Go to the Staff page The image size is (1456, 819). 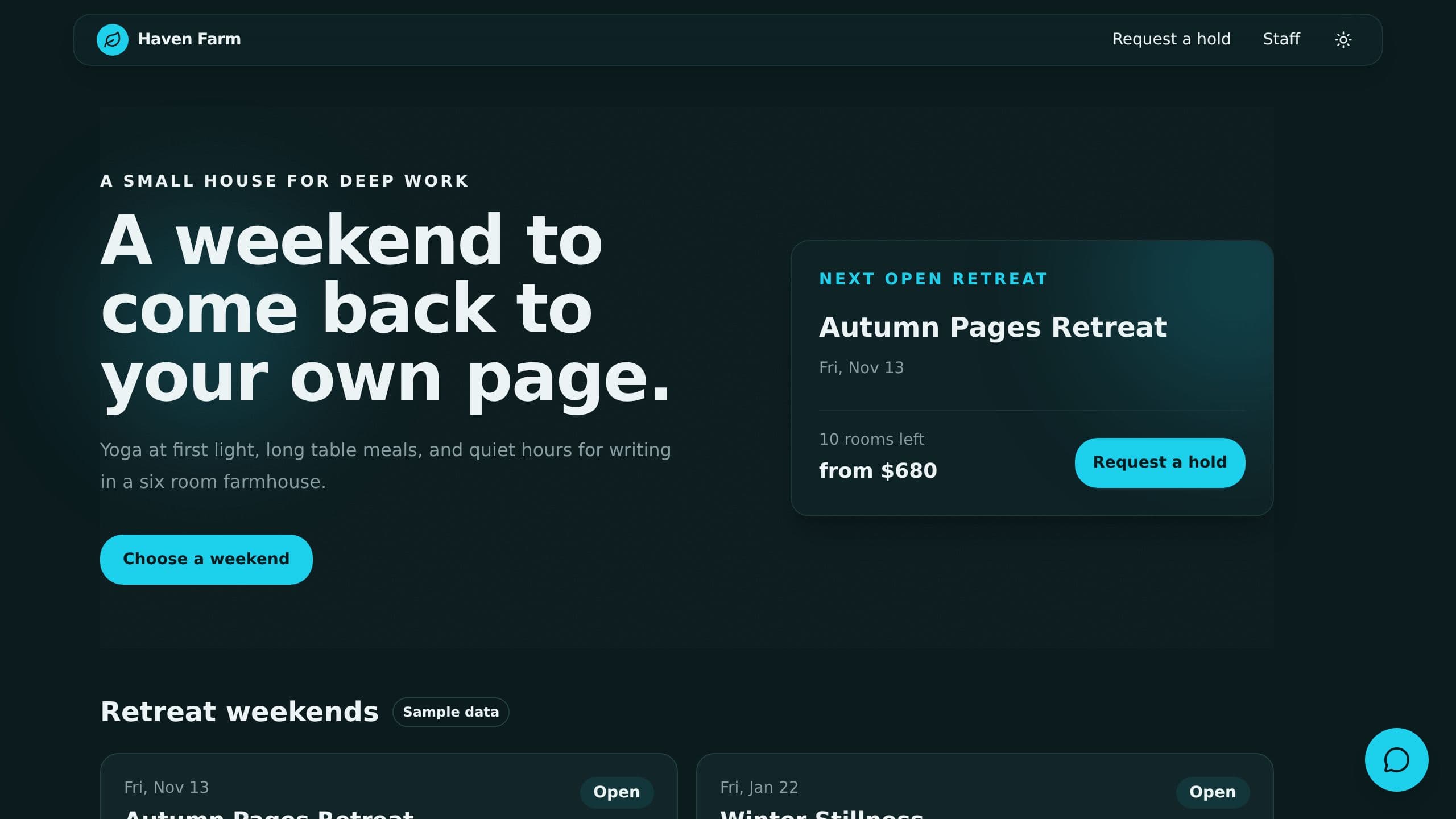point(1281,39)
